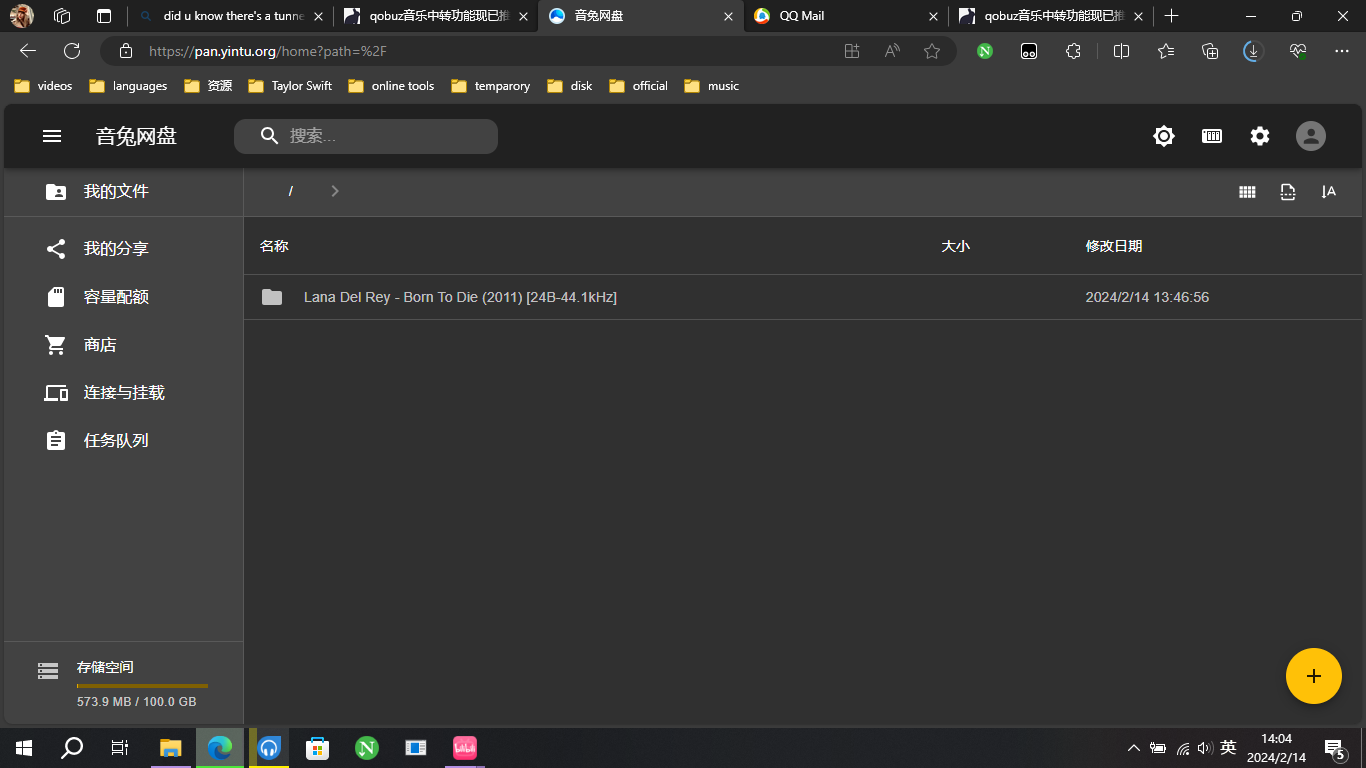Reload the current page

(72, 51)
